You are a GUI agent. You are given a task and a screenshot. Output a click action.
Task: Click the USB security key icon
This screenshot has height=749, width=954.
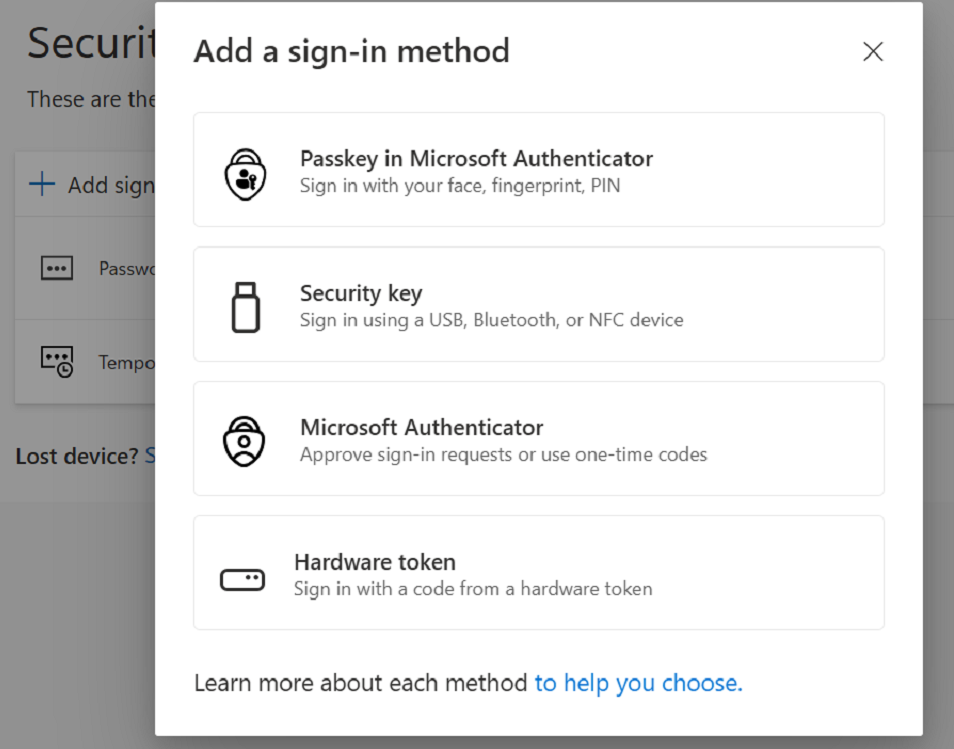245,306
